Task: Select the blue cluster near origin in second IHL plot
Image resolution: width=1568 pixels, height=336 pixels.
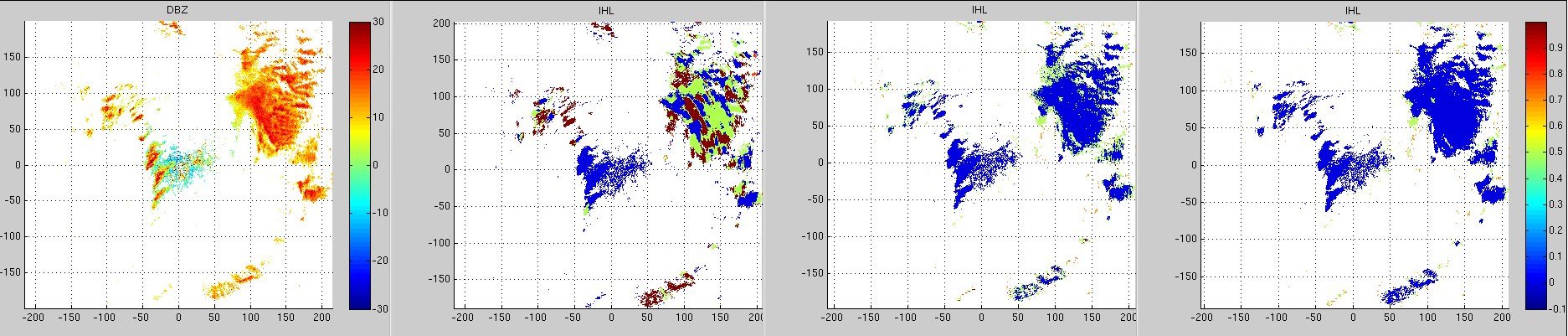Action: tap(607, 172)
